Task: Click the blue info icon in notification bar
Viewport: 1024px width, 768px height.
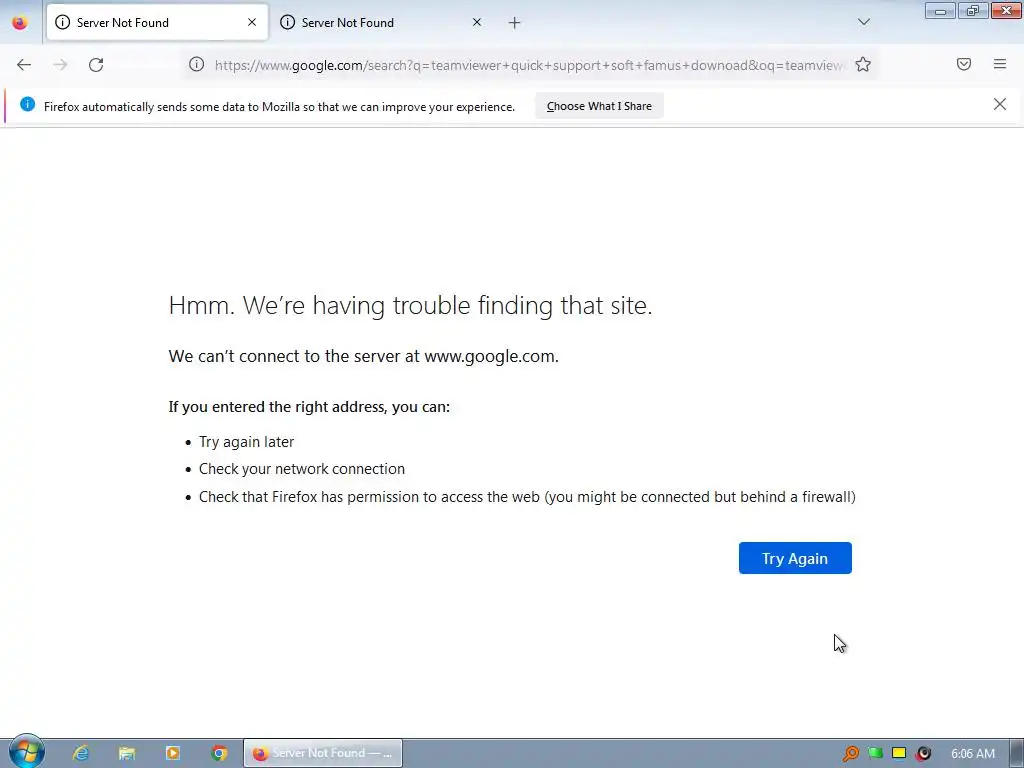Action: point(27,104)
